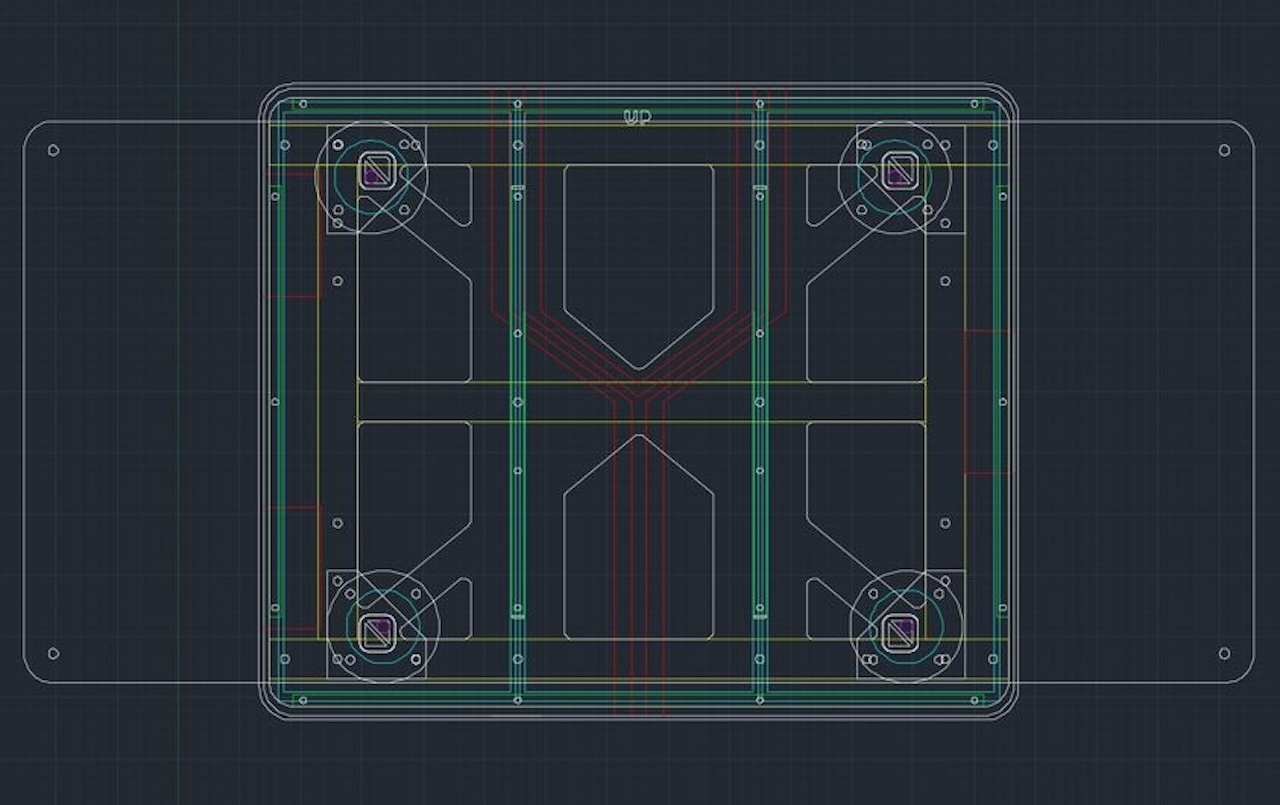Image resolution: width=1280 pixels, height=805 pixels.
Task: Click the "UP" text label at top
Action: [x=637, y=118]
